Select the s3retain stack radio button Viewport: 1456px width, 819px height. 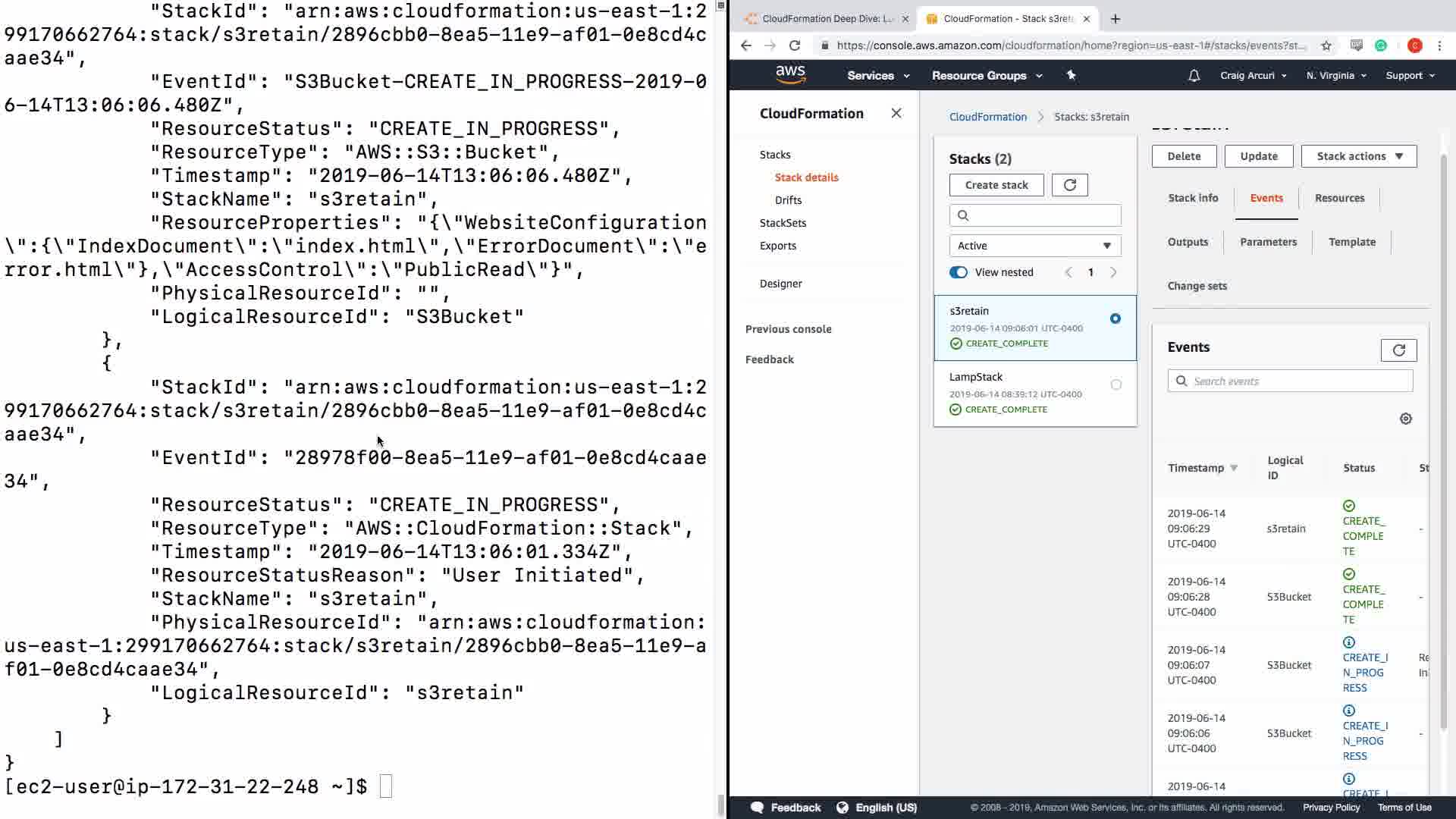1115,318
